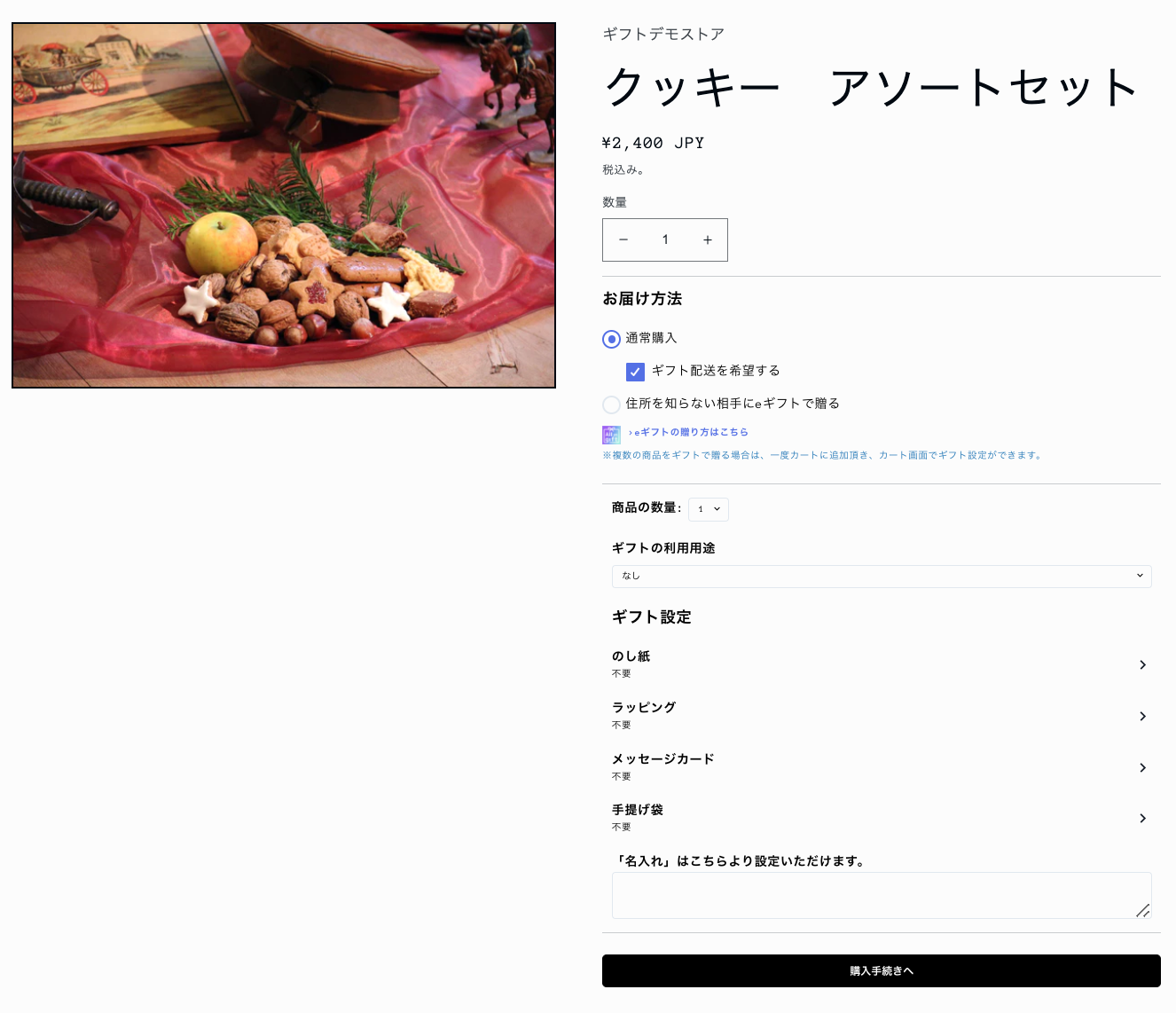The width and height of the screenshot is (1176, 1013).
Task: Open 手提げ袋 settings chevron arrow
Action: pyautogui.click(x=1142, y=818)
